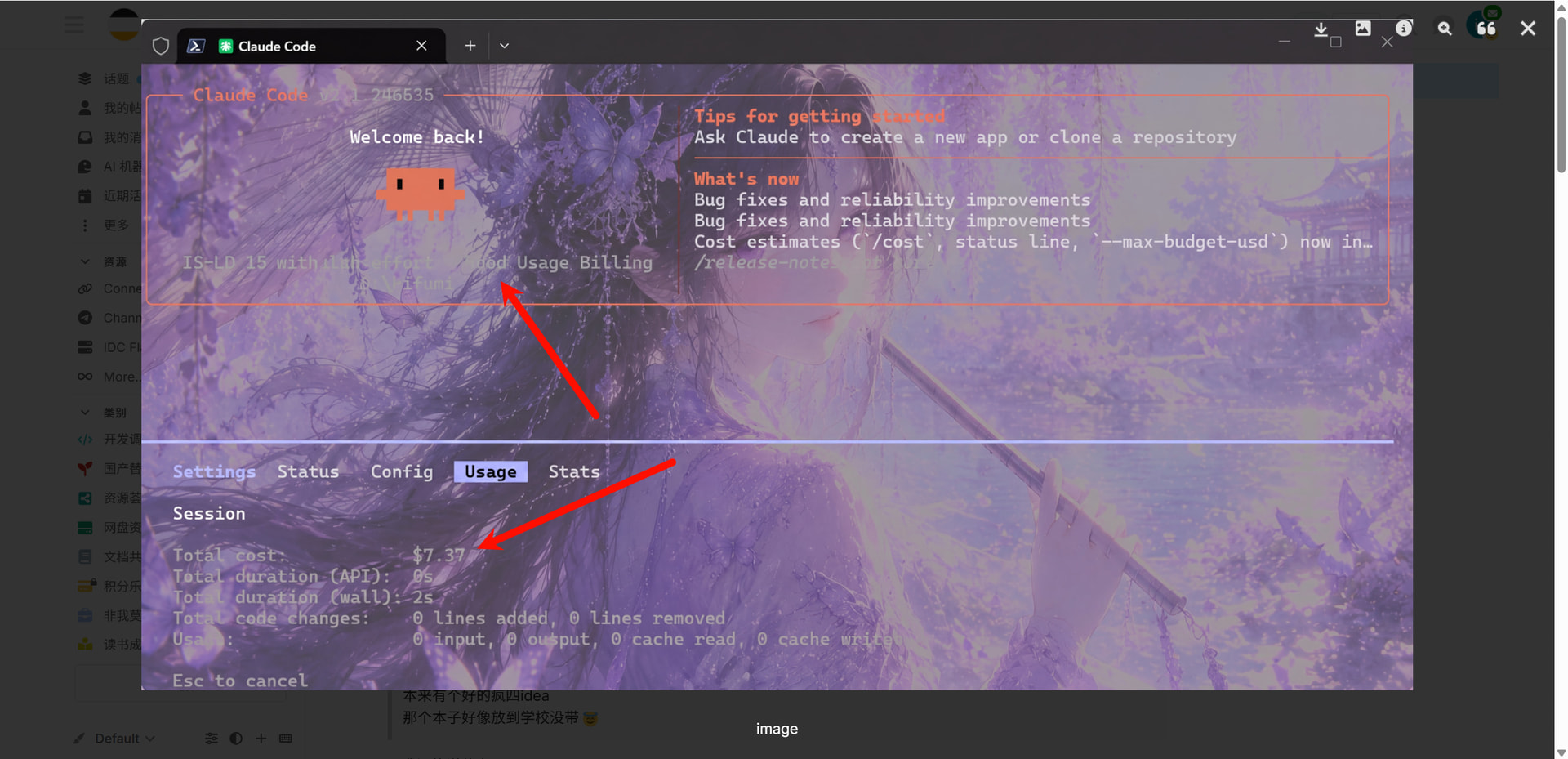Show image info with the circled i icon
This screenshot has height=759, width=1568.
[1404, 29]
